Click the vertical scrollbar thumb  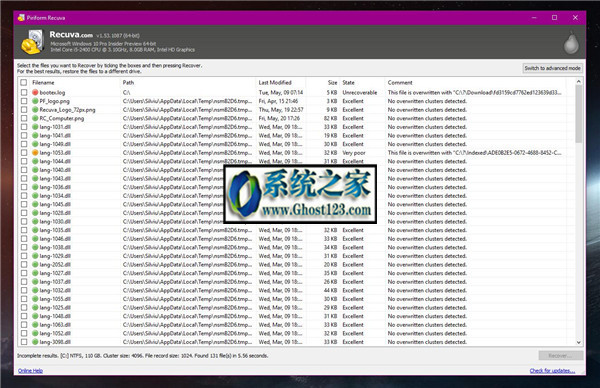[579, 114]
